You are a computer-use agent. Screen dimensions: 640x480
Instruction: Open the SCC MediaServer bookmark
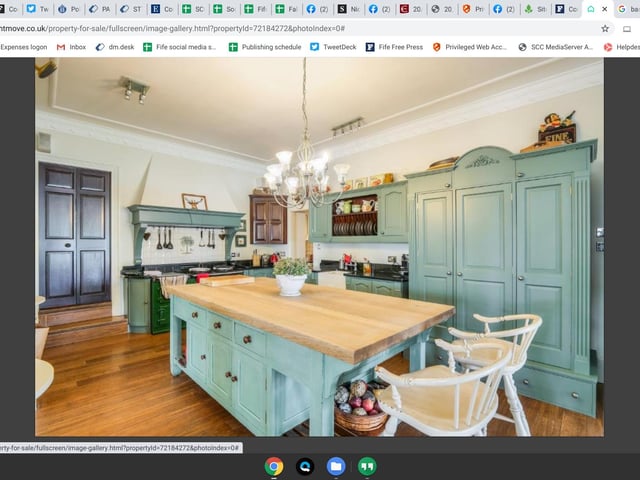(555, 47)
